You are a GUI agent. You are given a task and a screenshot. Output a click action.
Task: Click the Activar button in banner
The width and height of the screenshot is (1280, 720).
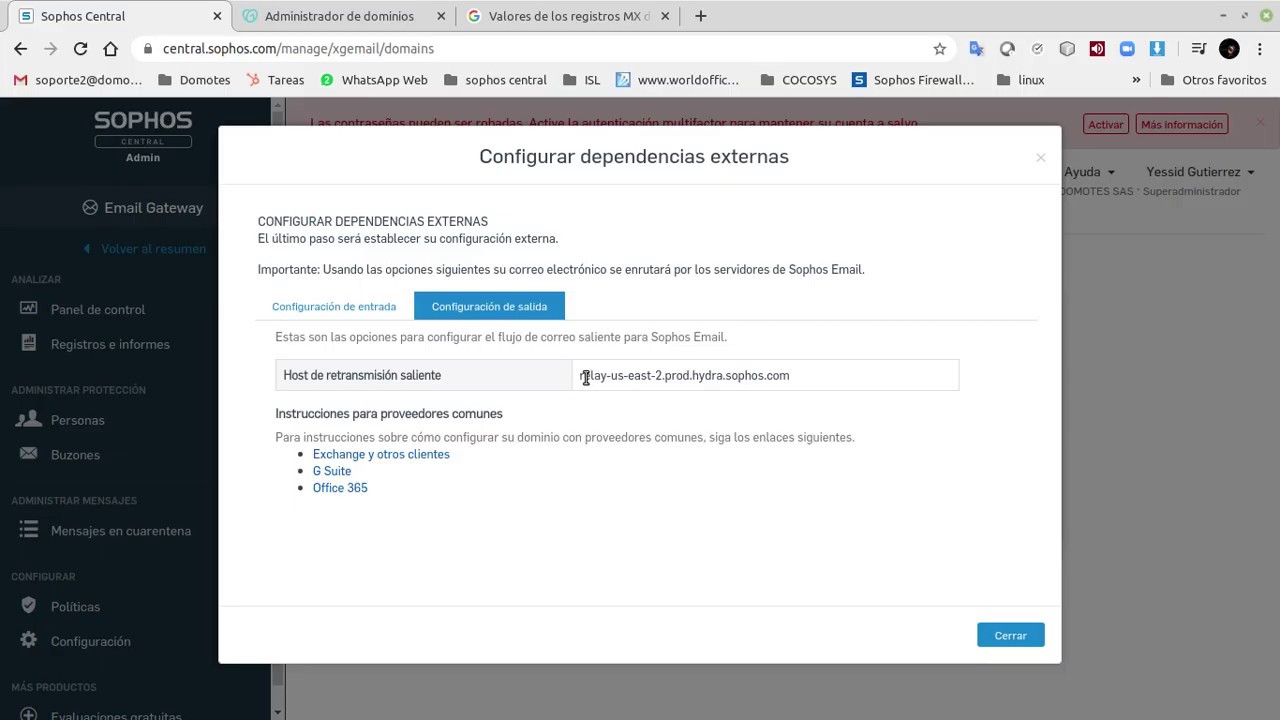(1105, 124)
